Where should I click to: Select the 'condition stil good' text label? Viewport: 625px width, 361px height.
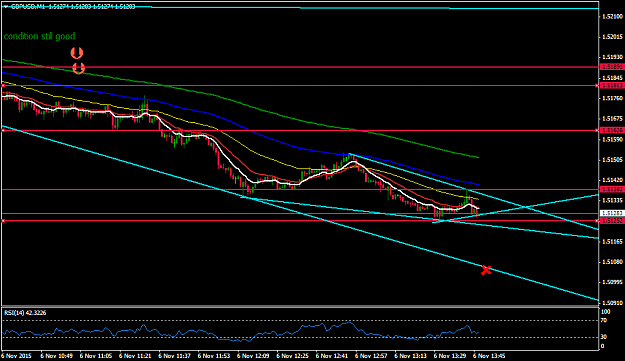(39, 36)
